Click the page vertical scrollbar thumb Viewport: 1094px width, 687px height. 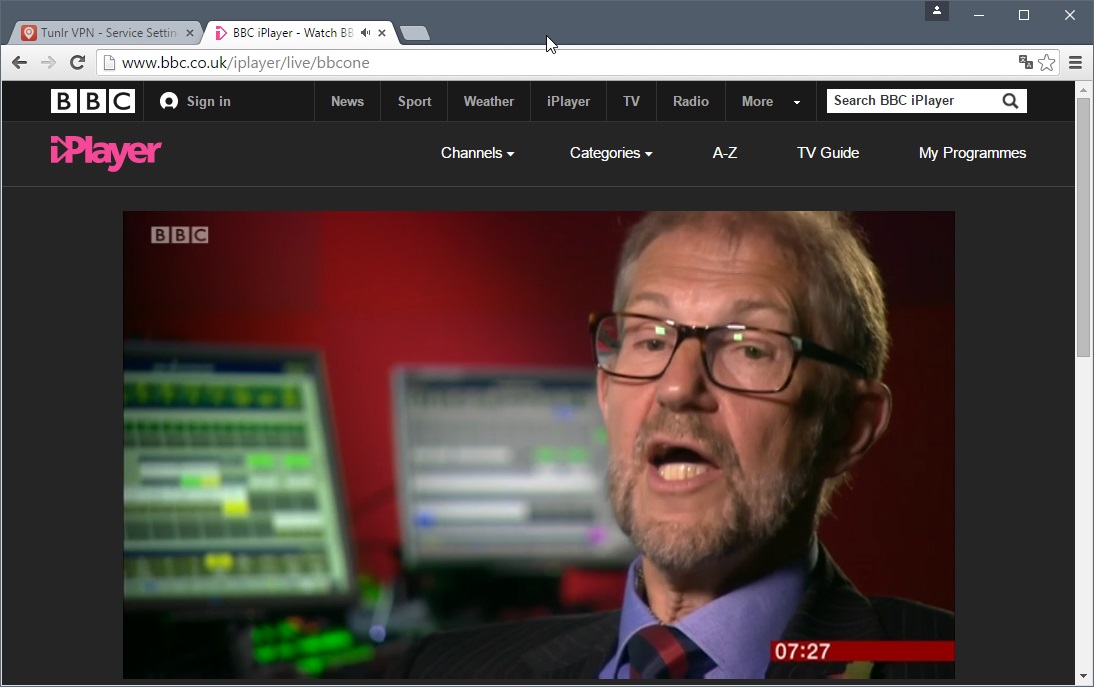(x=1083, y=227)
